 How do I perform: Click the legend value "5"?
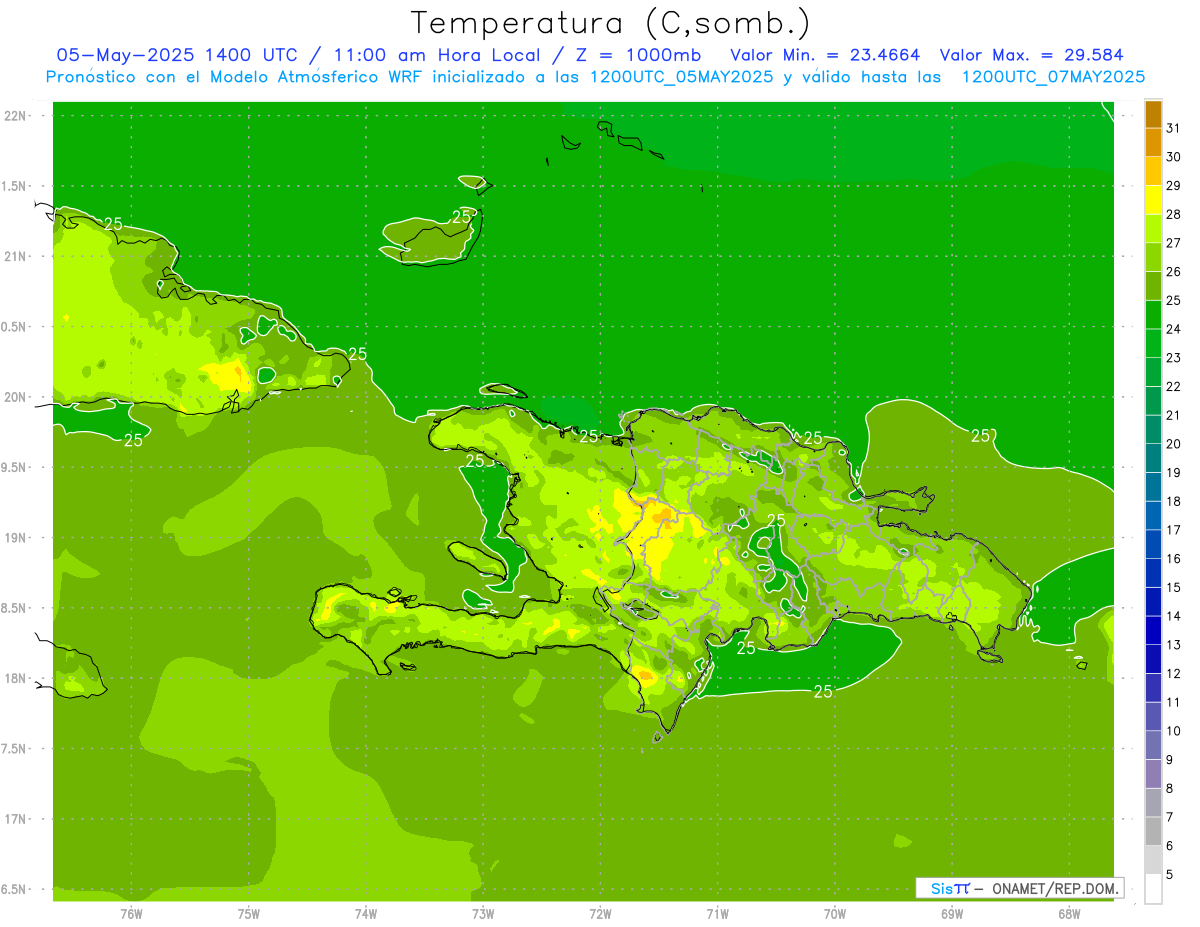(x=1170, y=875)
